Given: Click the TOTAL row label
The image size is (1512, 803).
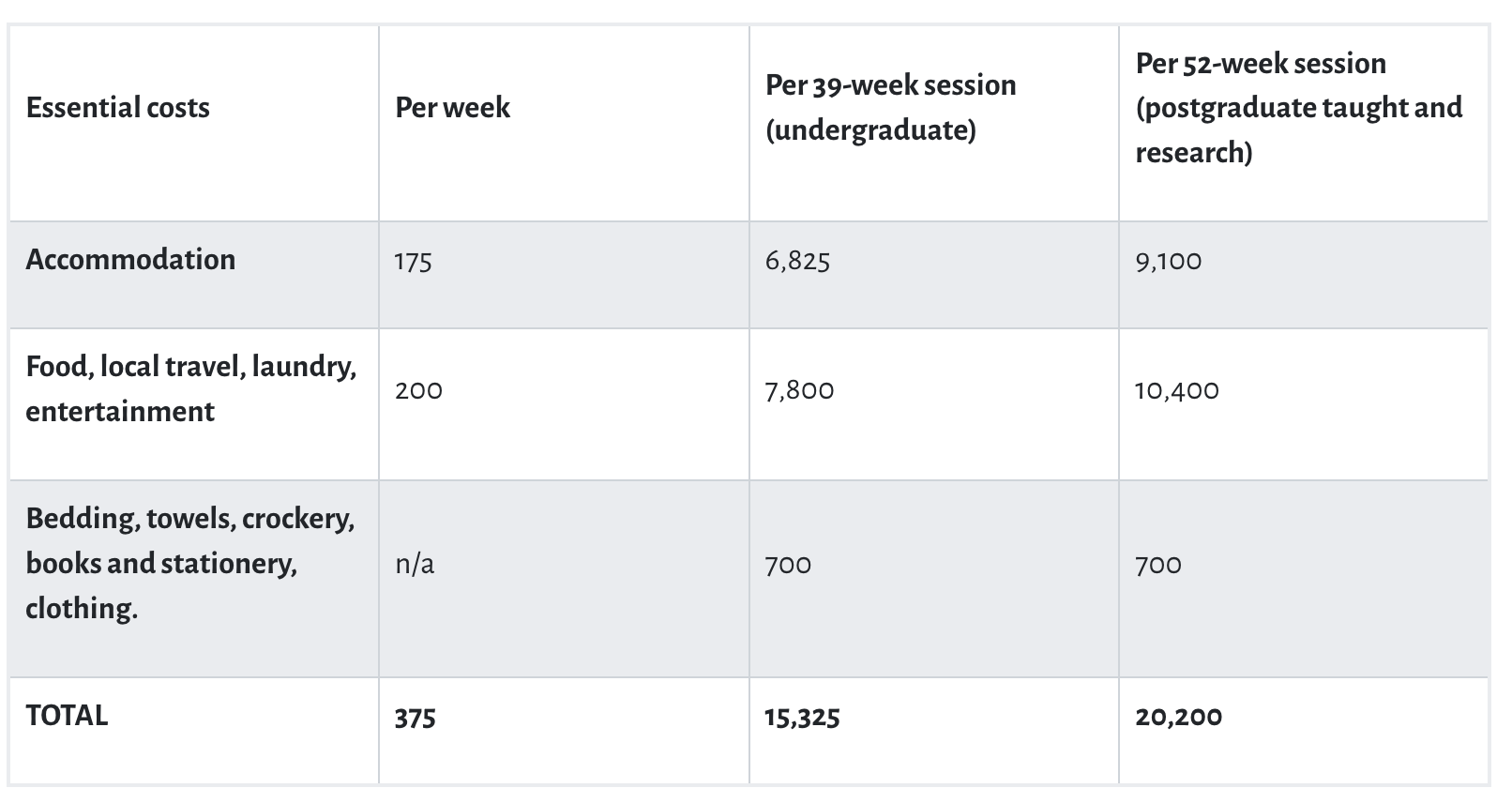Looking at the screenshot, I should point(67,716).
